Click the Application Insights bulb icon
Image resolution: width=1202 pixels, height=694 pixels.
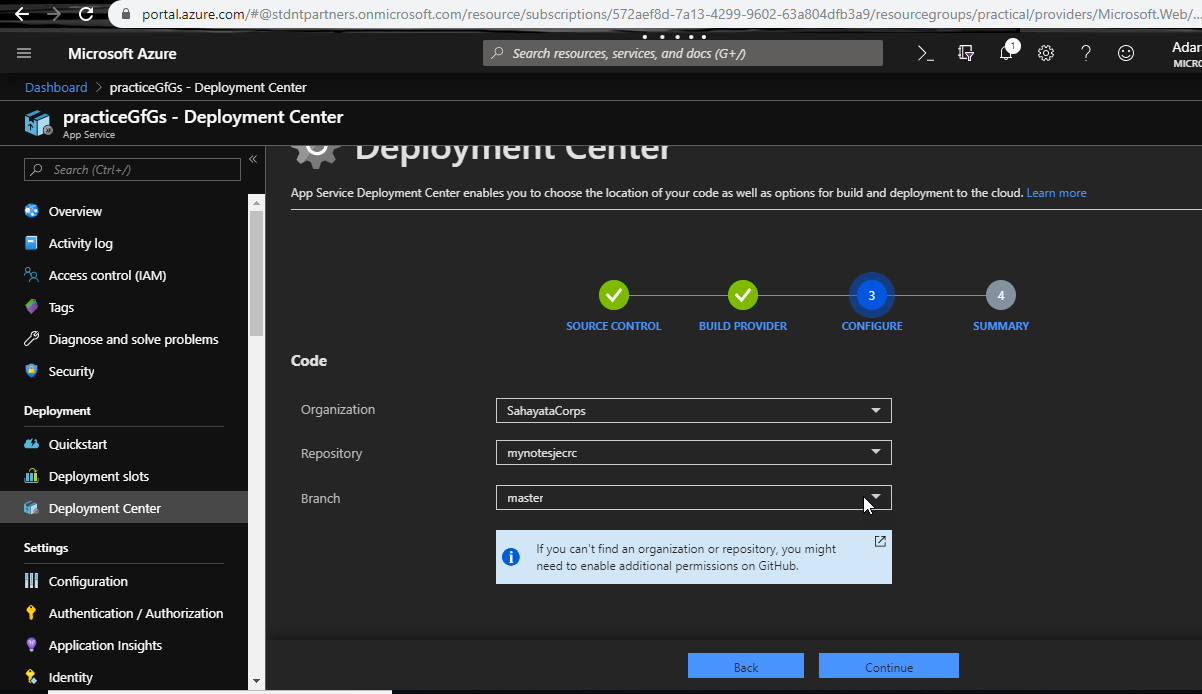coord(31,645)
